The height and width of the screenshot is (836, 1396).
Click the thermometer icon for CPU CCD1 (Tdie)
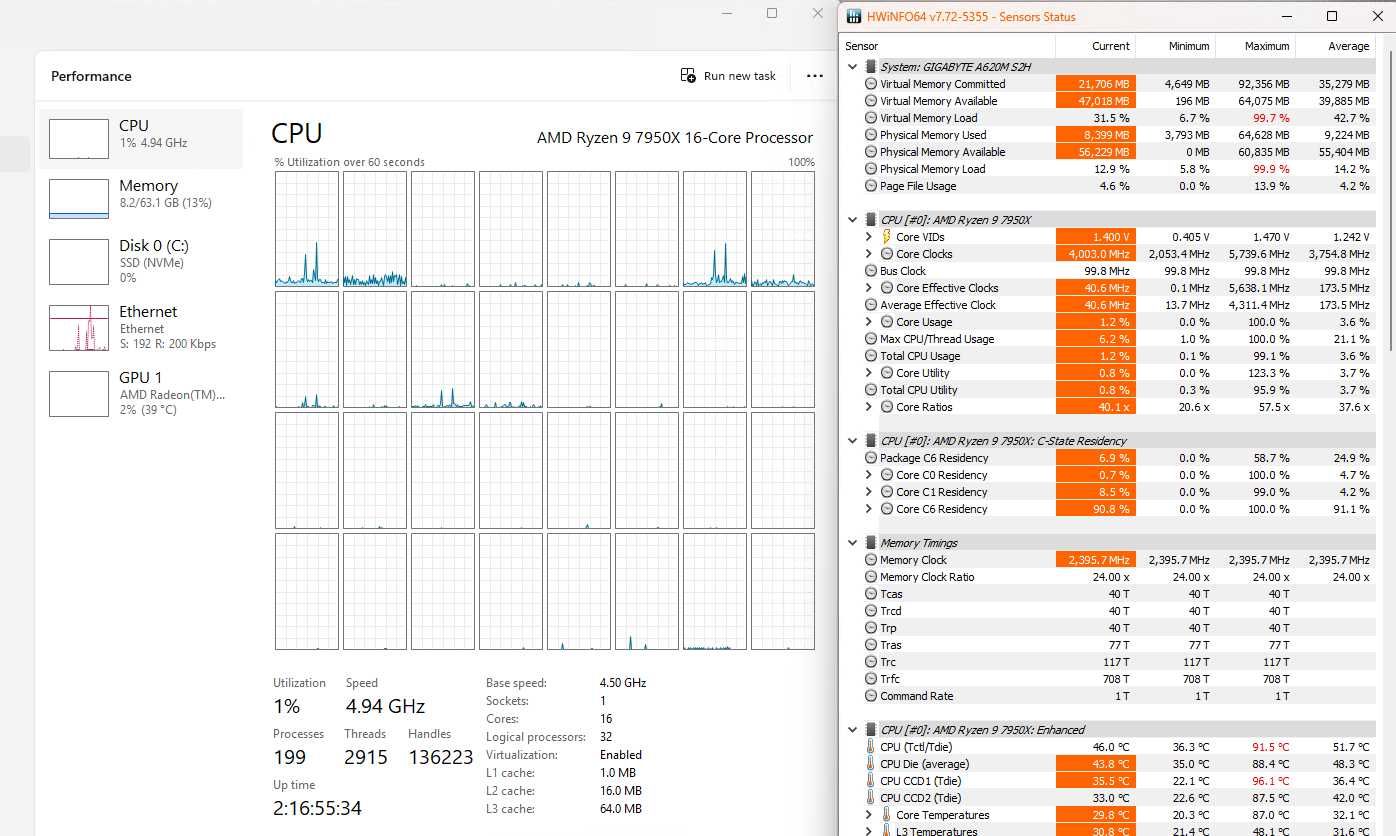870,781
